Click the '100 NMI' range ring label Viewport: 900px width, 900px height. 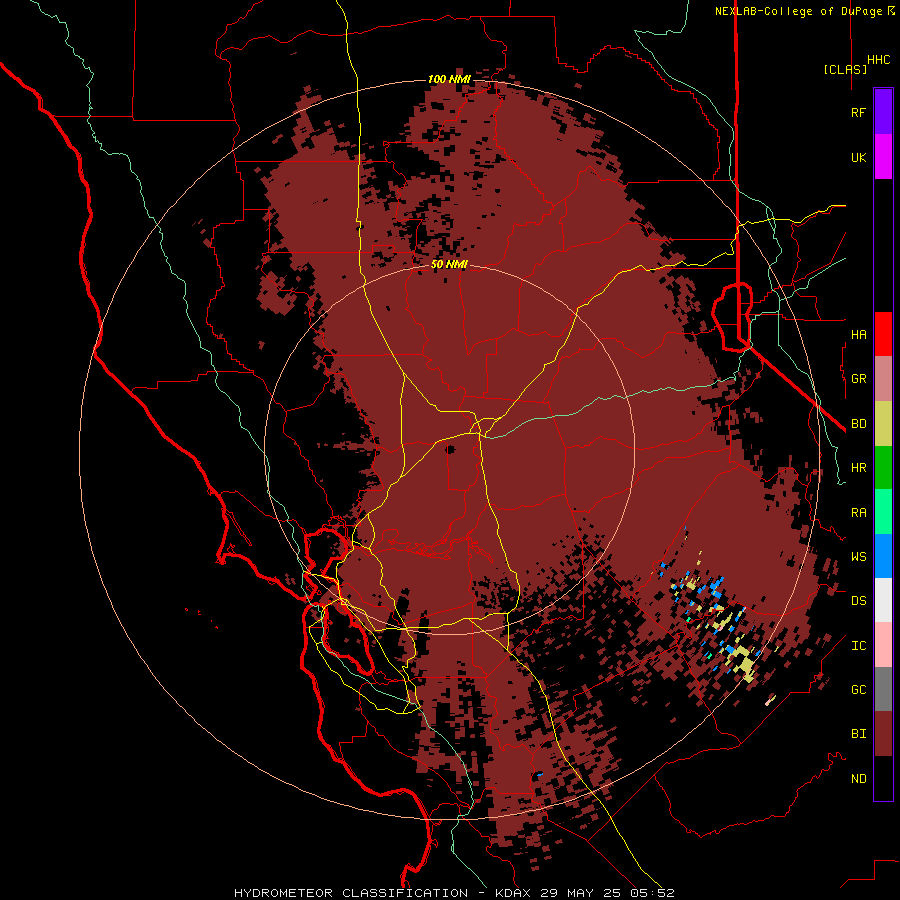pyautogui.click(x=449, y=79)
